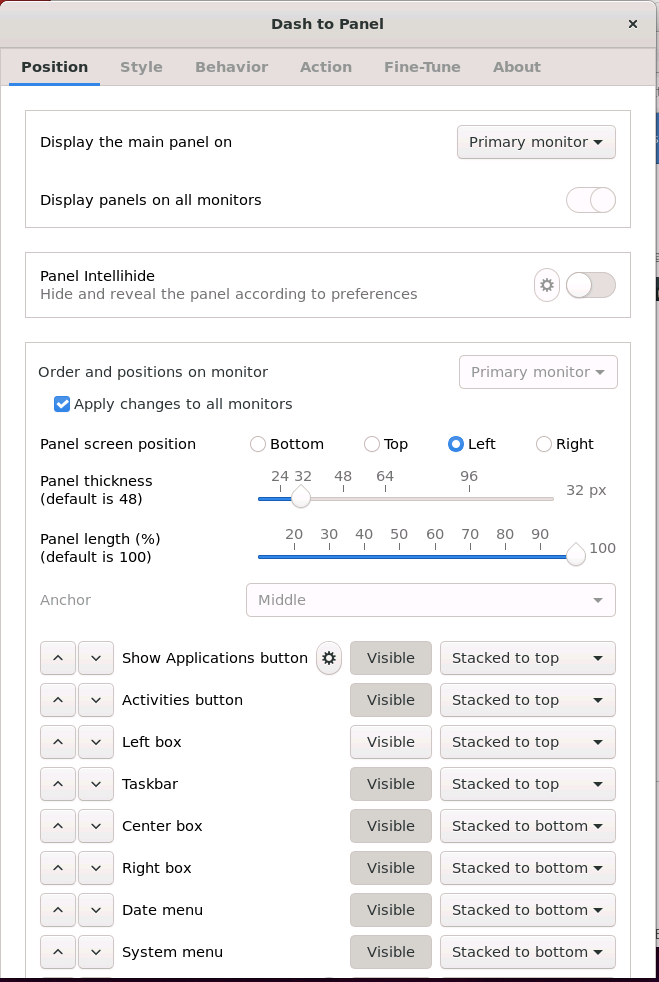Close the Dash to Panel window
659x982 pixels.
pos(633,24)
